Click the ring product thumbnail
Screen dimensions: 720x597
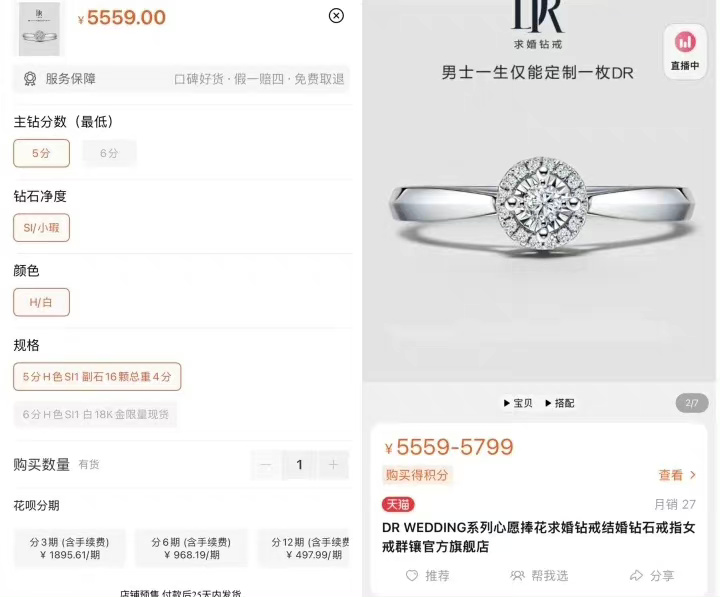click(x=39, y=29)
